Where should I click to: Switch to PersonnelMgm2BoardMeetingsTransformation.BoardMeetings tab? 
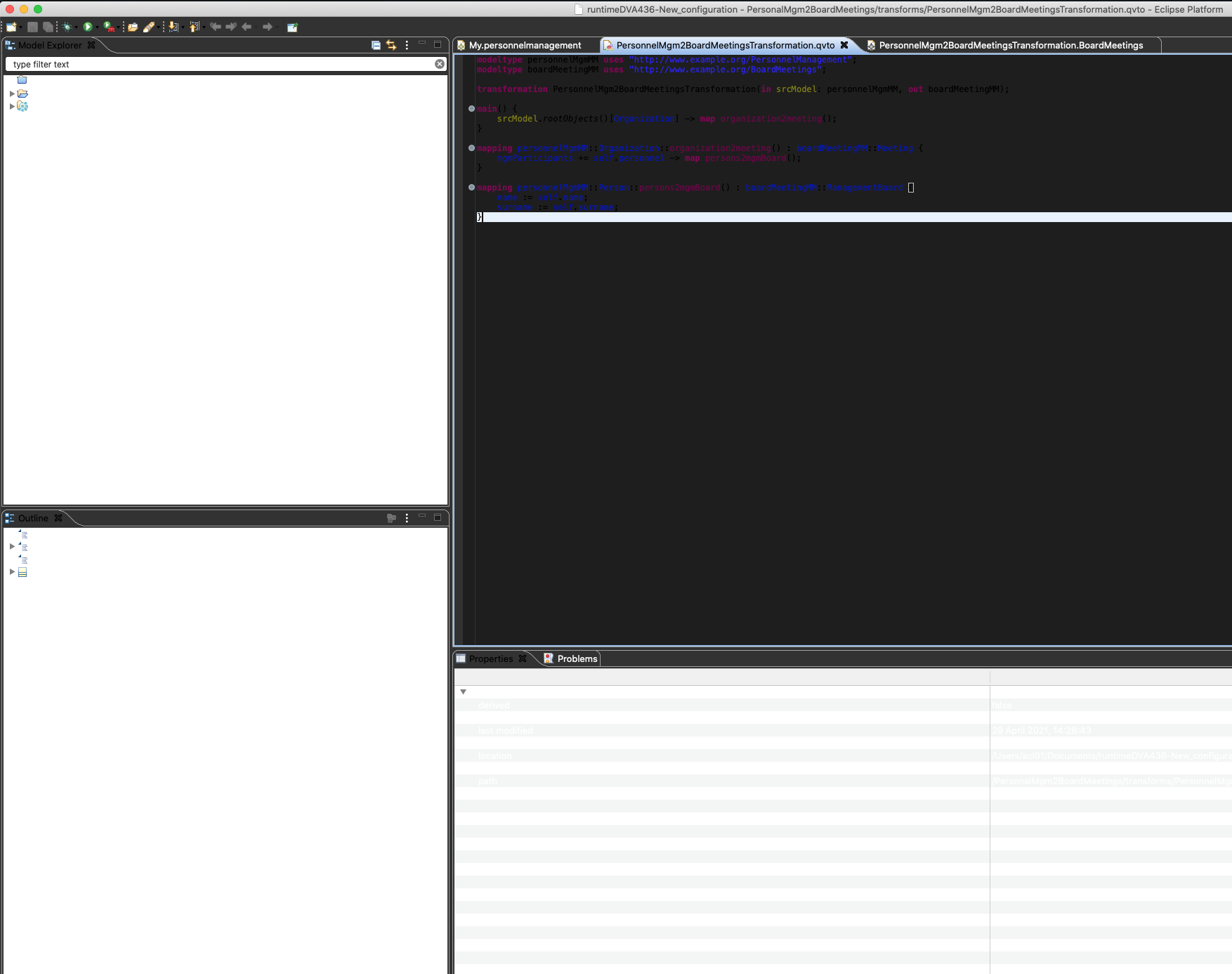click(x=1011, y=45)
